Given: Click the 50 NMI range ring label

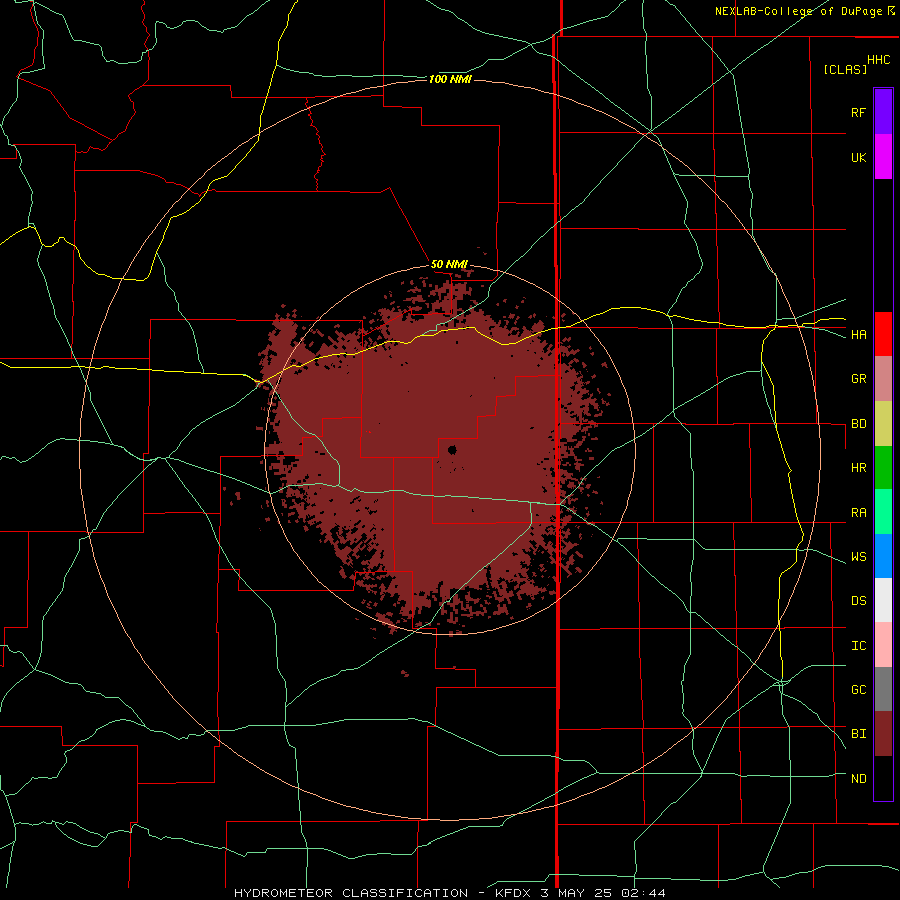Looking at the screenshot, I should 449,264.
